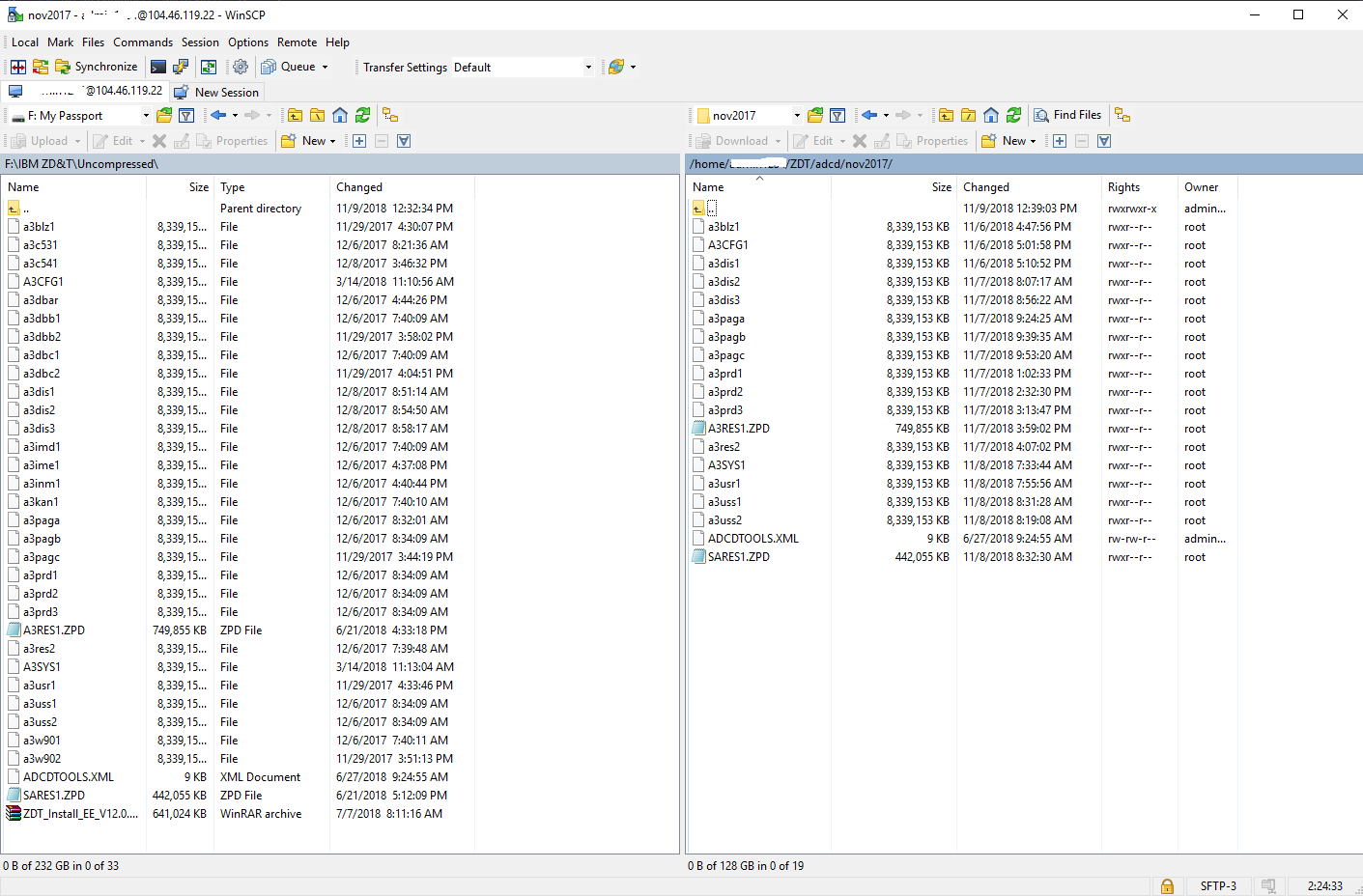Open the Session menu
The width and height of the screenshot is (1363, 896).
[200, 42]
